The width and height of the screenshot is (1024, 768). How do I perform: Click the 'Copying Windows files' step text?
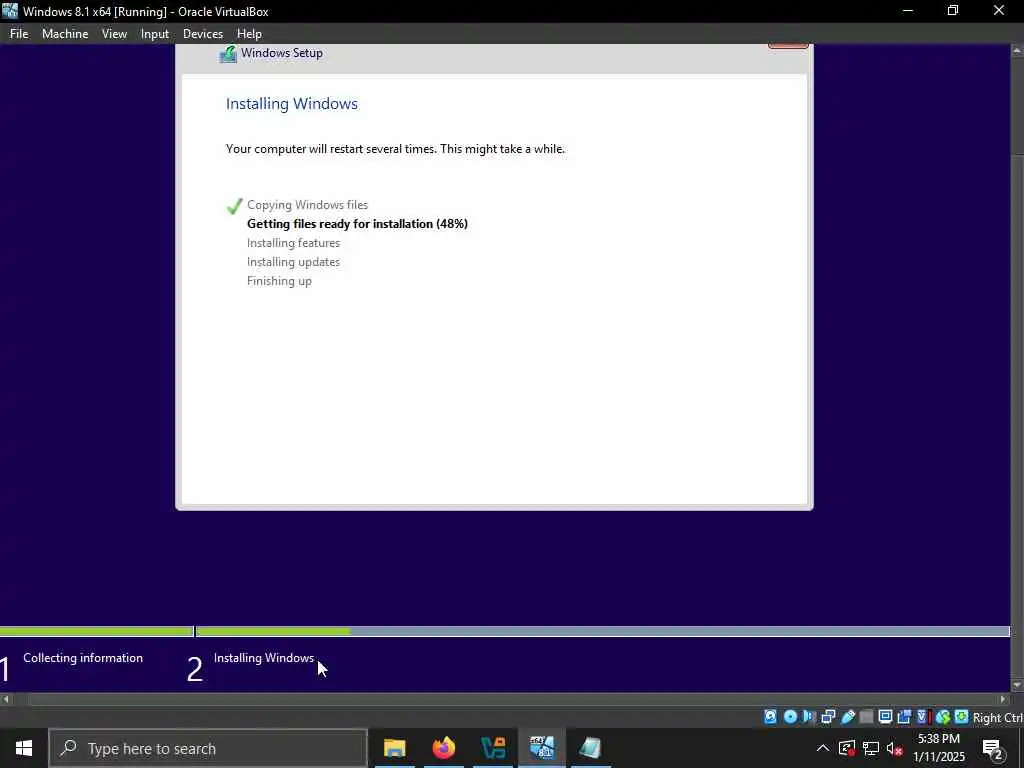(x=308, y=205)
